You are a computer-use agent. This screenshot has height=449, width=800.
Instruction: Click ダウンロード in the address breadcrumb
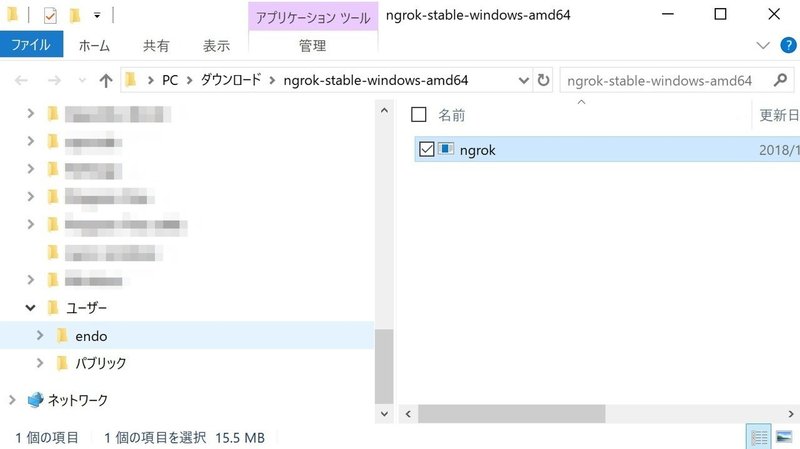pyautogui.click(x=231, y=80)
